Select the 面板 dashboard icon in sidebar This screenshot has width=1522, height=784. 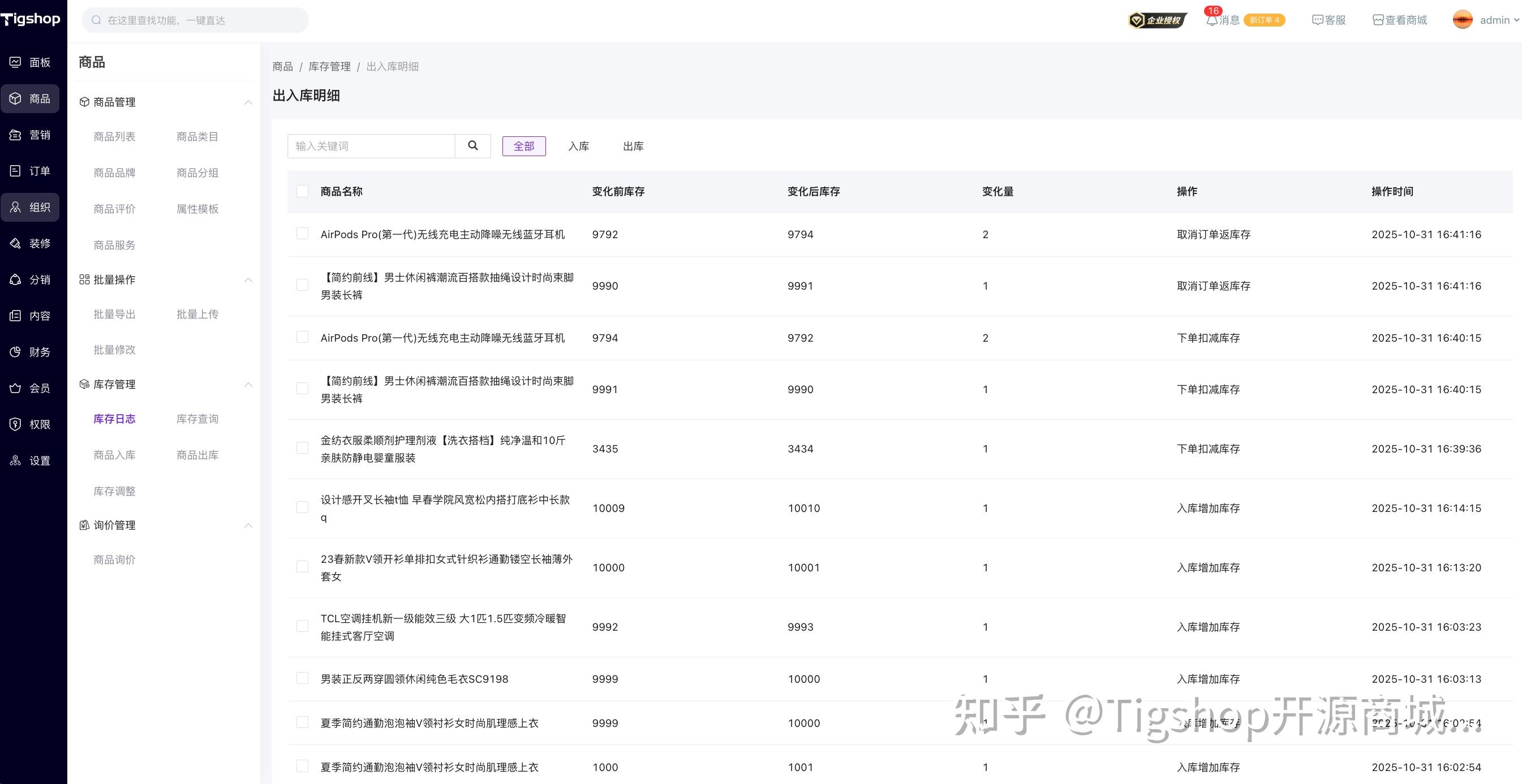pos(15,62)
